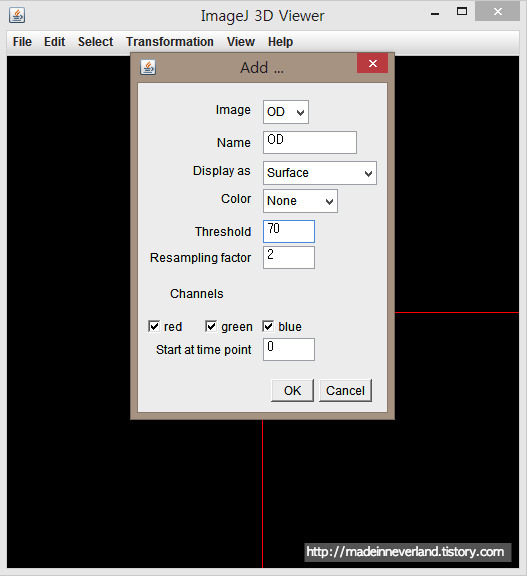
Task: Open the File menu
Action: pyautogui.click(x=22, y=42)
